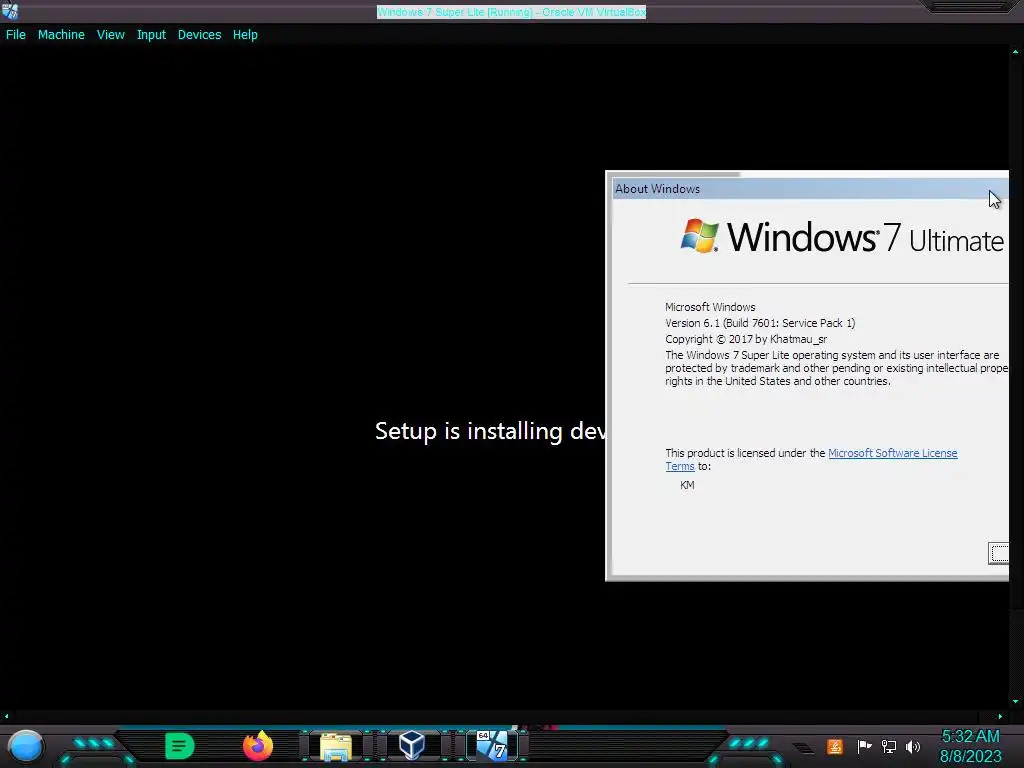Open the Devices menu
1024x768 pixels.
(x=199, y=35)
